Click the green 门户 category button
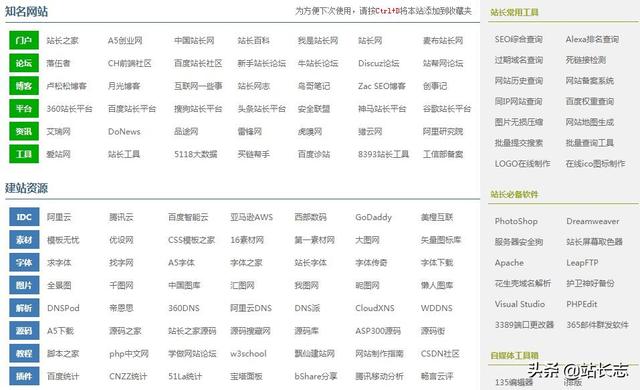The height and width of the screenshot is (390, 640). 24,40
